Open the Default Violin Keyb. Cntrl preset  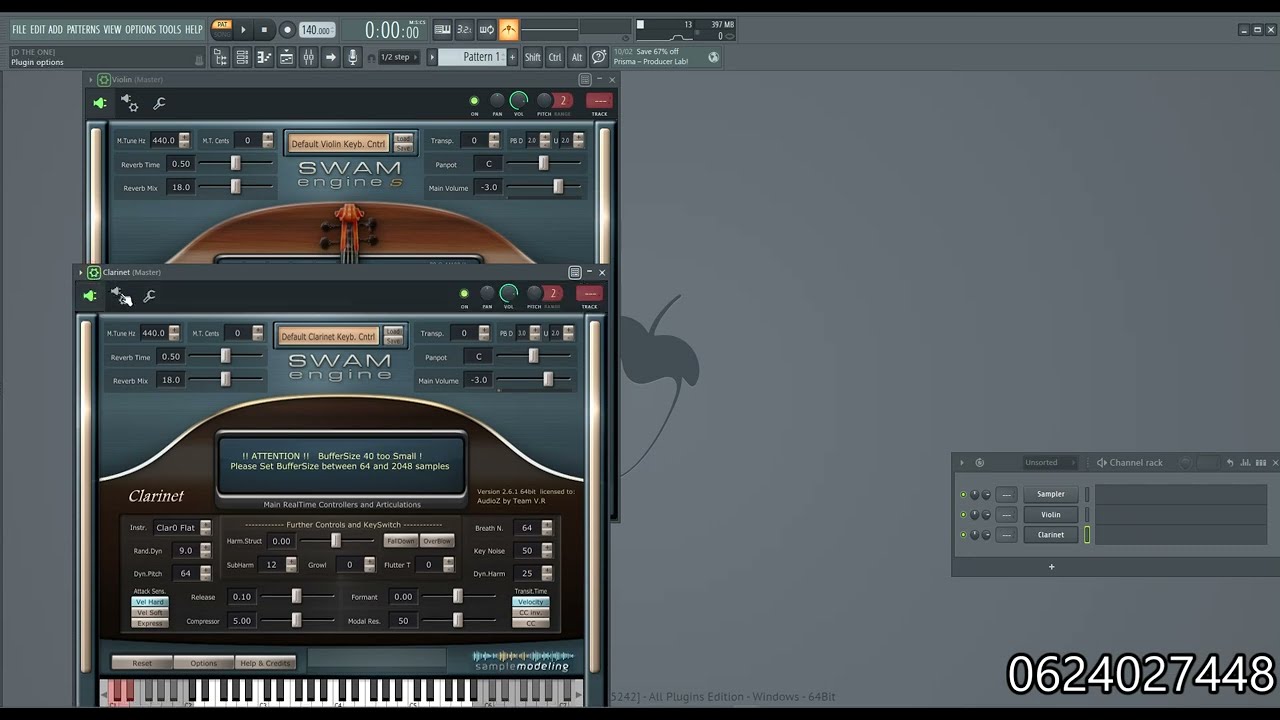tap(338, 143)
